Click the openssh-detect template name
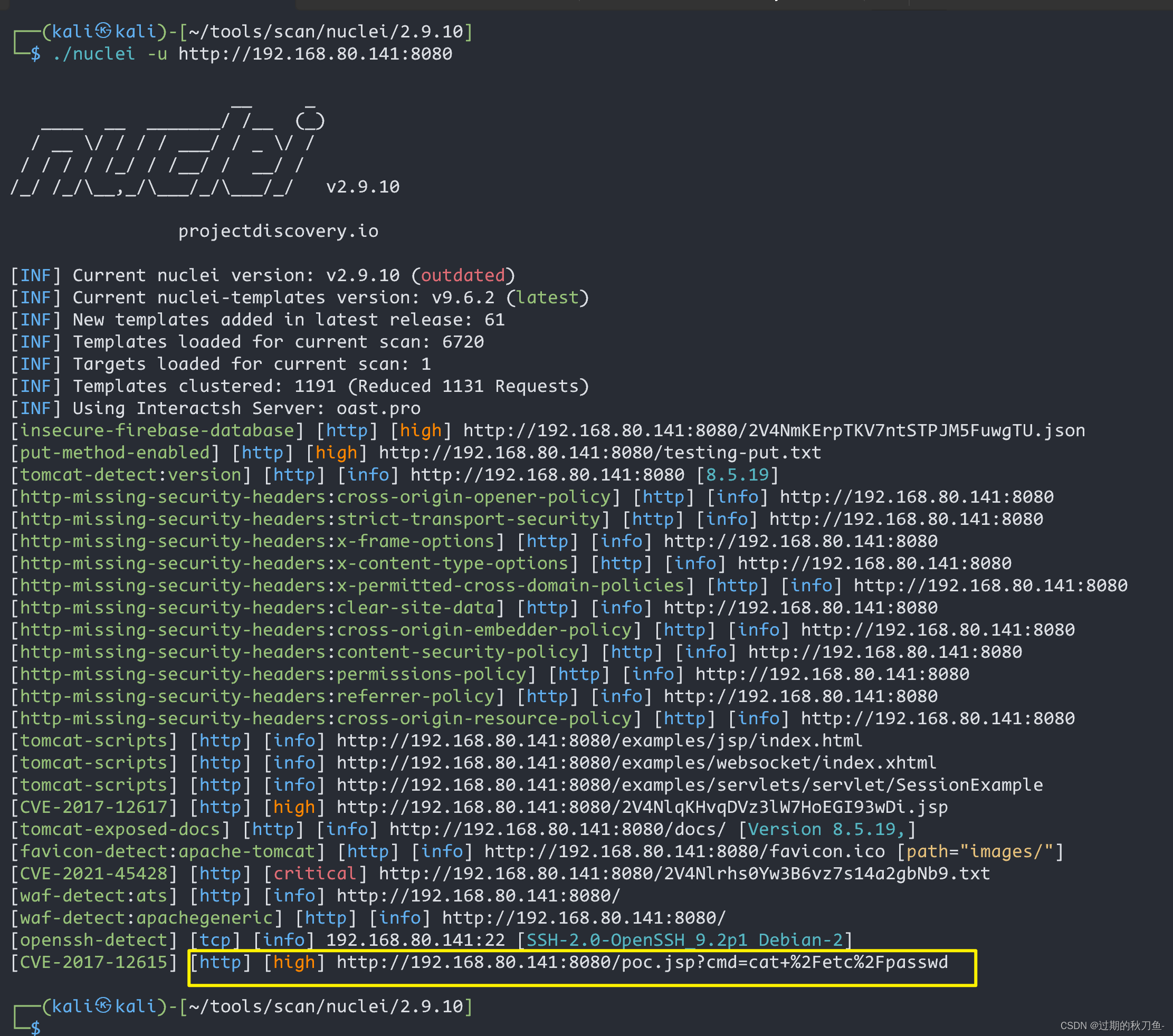The height and width of the screenshot is (1036, 1173). tap(93, 941)
